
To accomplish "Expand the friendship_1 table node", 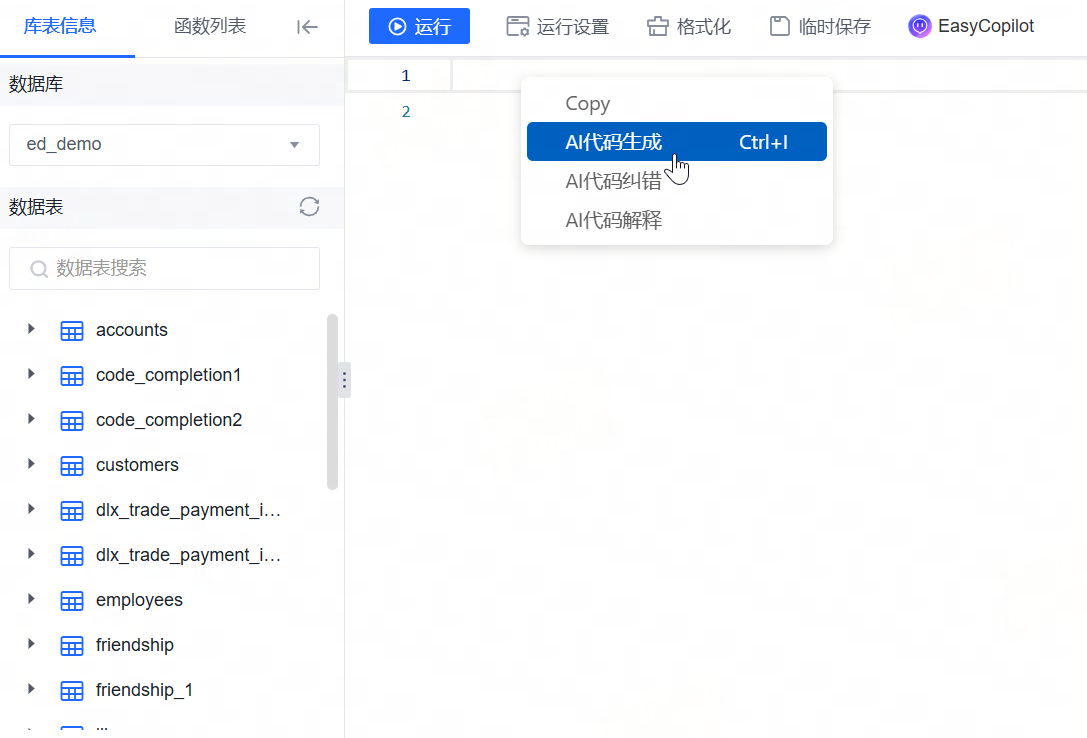I will click(31, 689).
